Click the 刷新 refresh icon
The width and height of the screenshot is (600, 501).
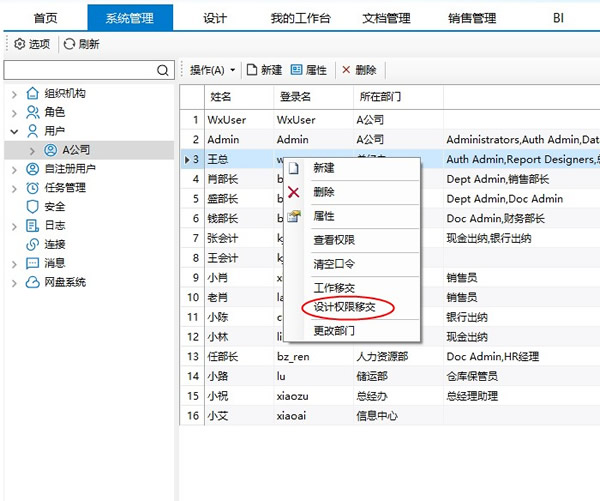[69, 44]
